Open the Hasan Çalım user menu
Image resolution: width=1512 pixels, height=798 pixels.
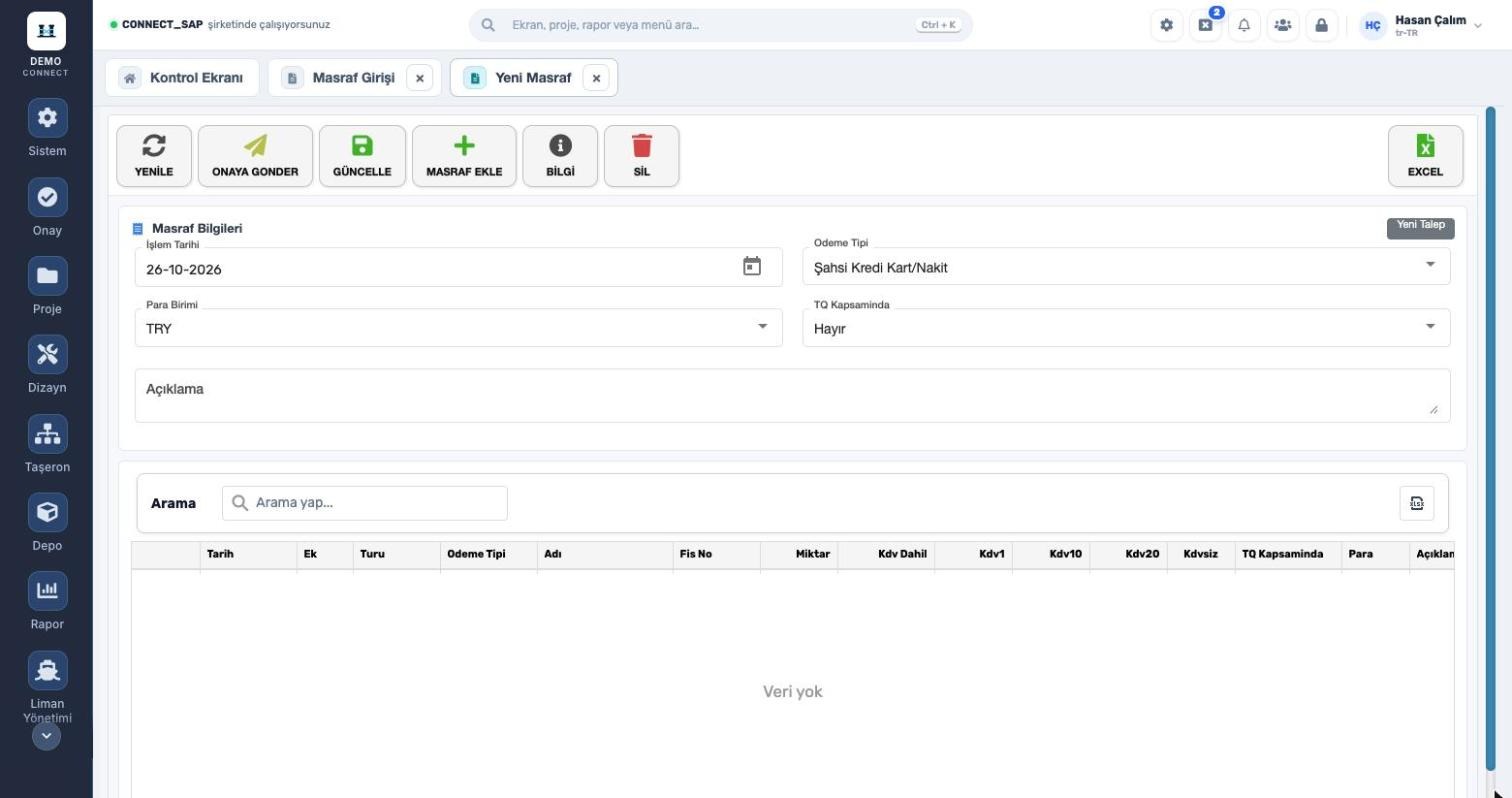[1422, 25]
